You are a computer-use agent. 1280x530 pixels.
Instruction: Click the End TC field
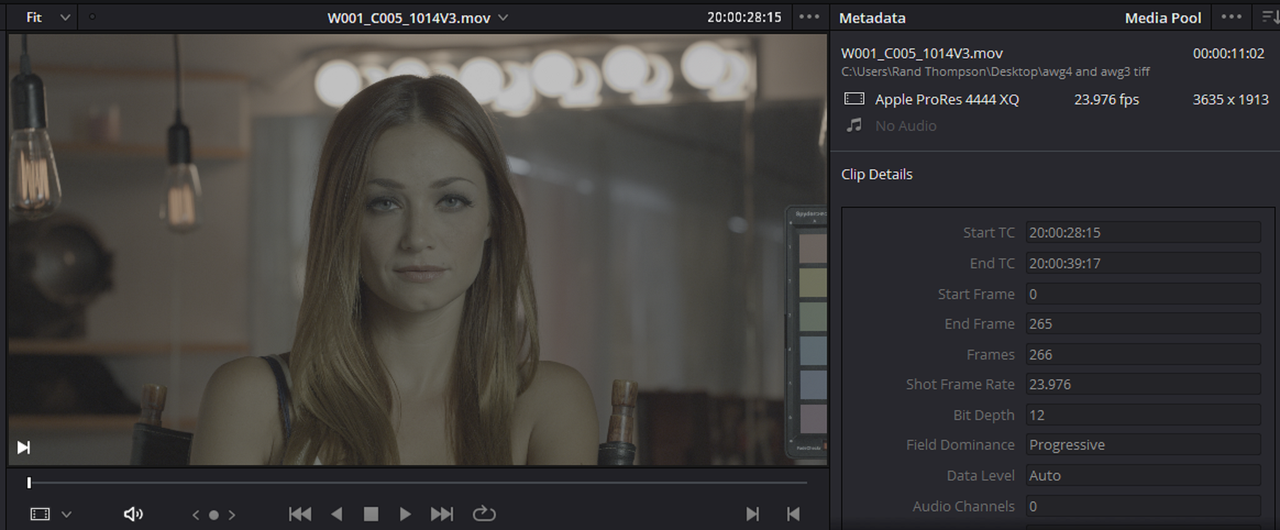click(1143, 263)
